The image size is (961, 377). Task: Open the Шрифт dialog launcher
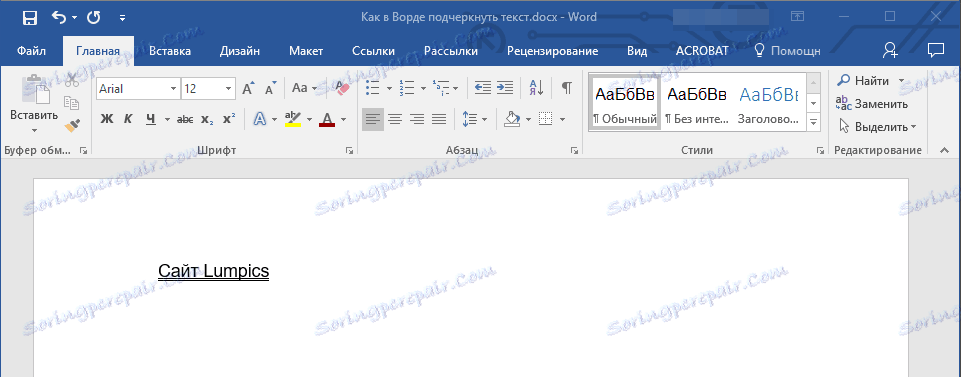tap(349, 150)
